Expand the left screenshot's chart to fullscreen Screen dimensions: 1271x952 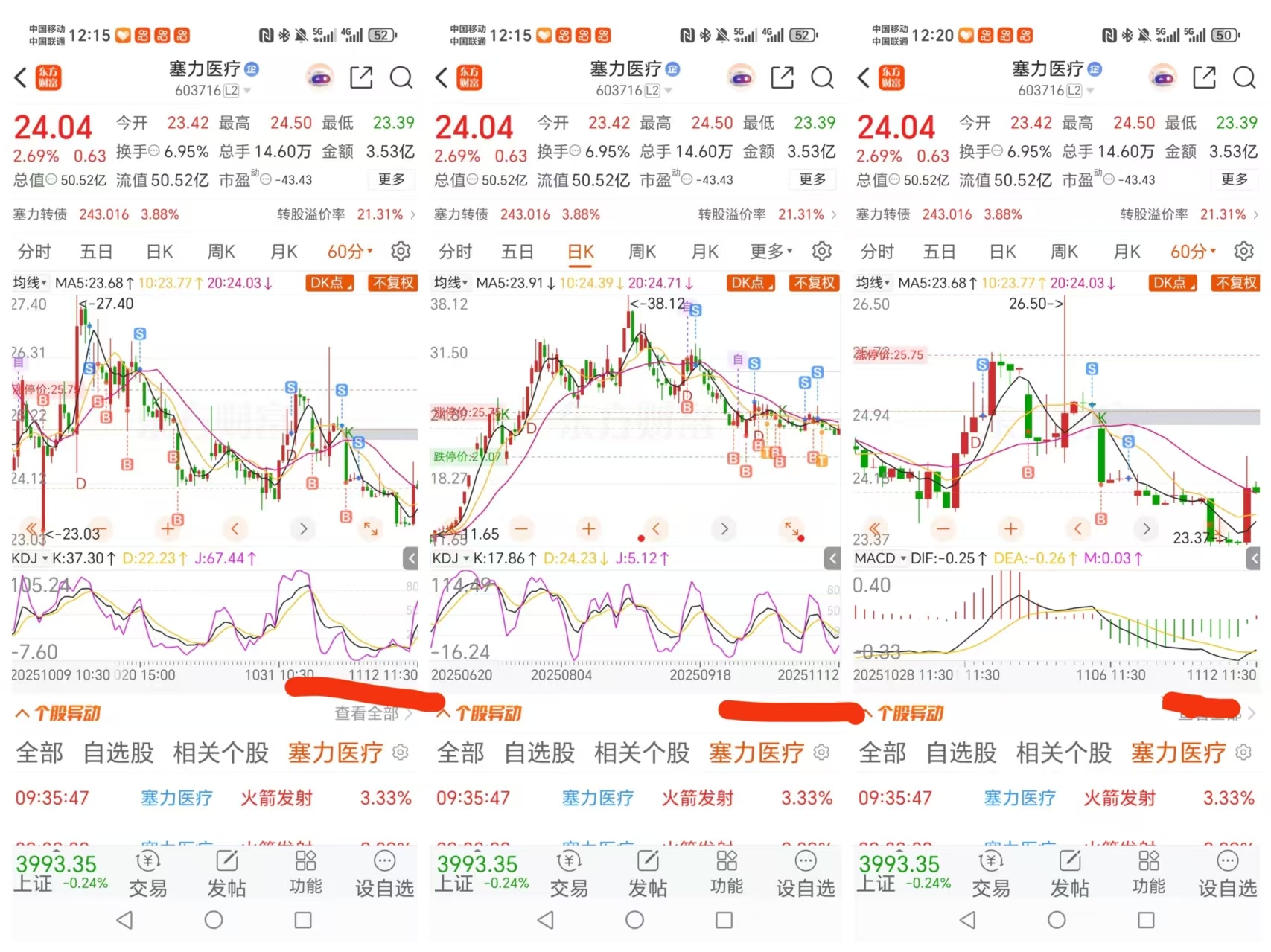point(370,528)
